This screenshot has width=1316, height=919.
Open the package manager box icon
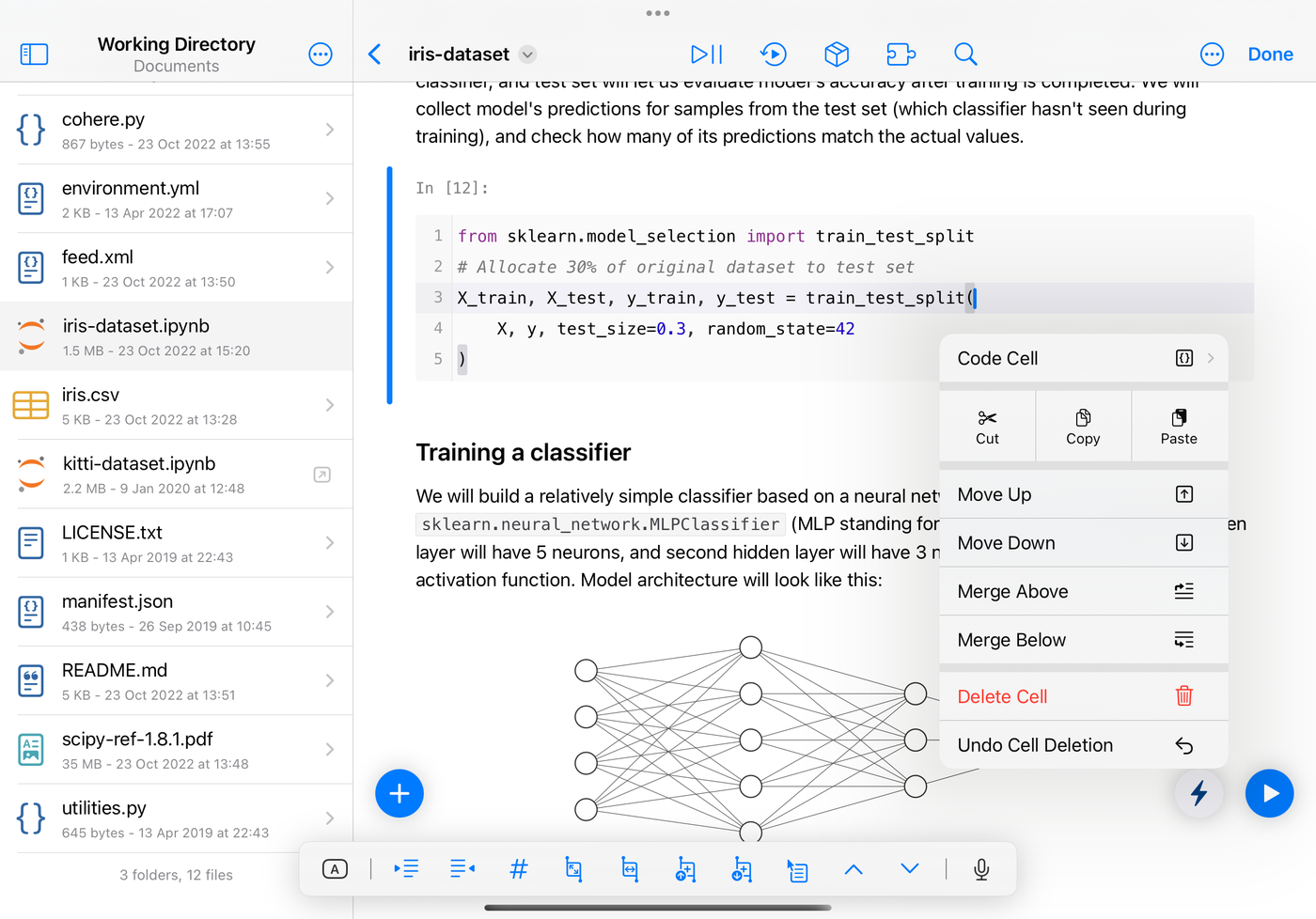coord(837,55)
